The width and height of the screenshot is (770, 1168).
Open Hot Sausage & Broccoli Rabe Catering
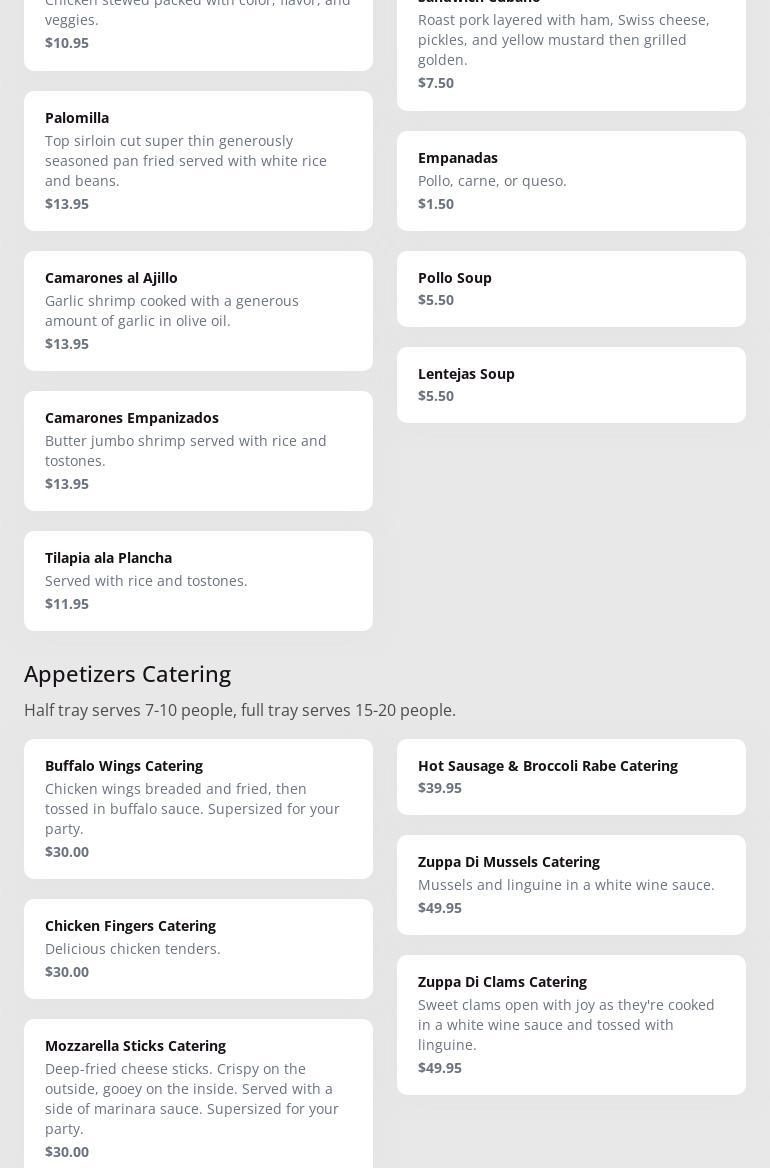point(571,776)
